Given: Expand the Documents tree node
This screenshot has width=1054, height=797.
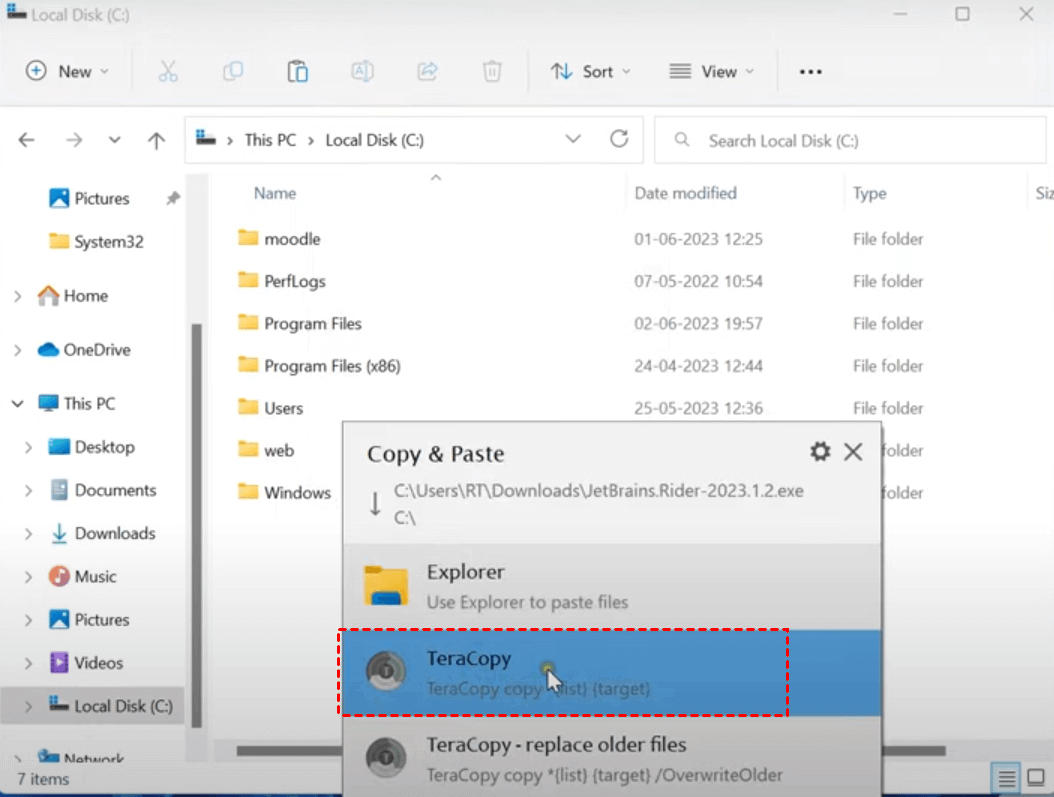Looking at the screenshot, I should click(x=28, y=491).
